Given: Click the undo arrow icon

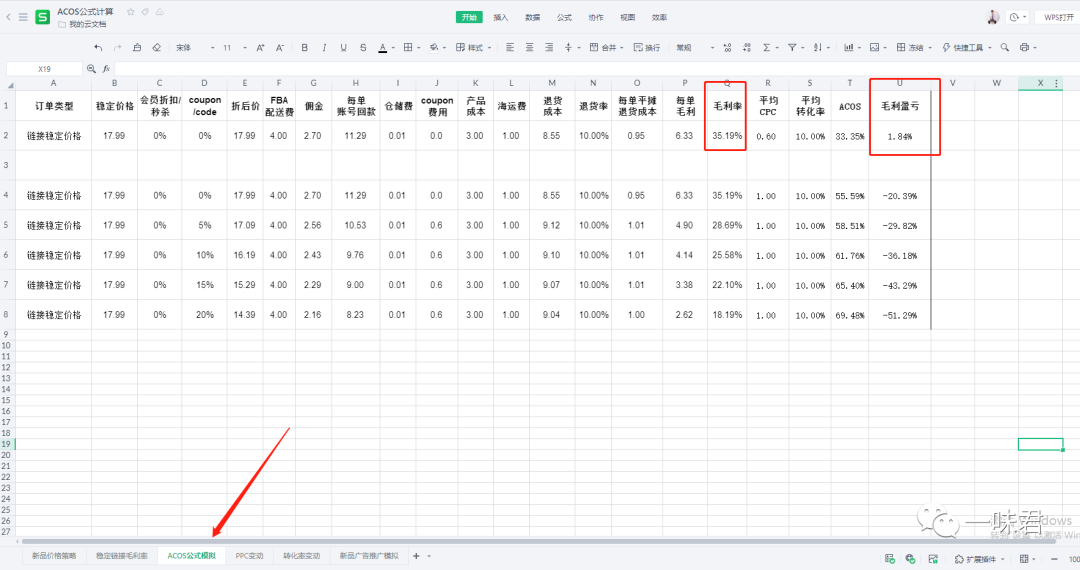Looking at the screenshot, I should click(98, 47).
